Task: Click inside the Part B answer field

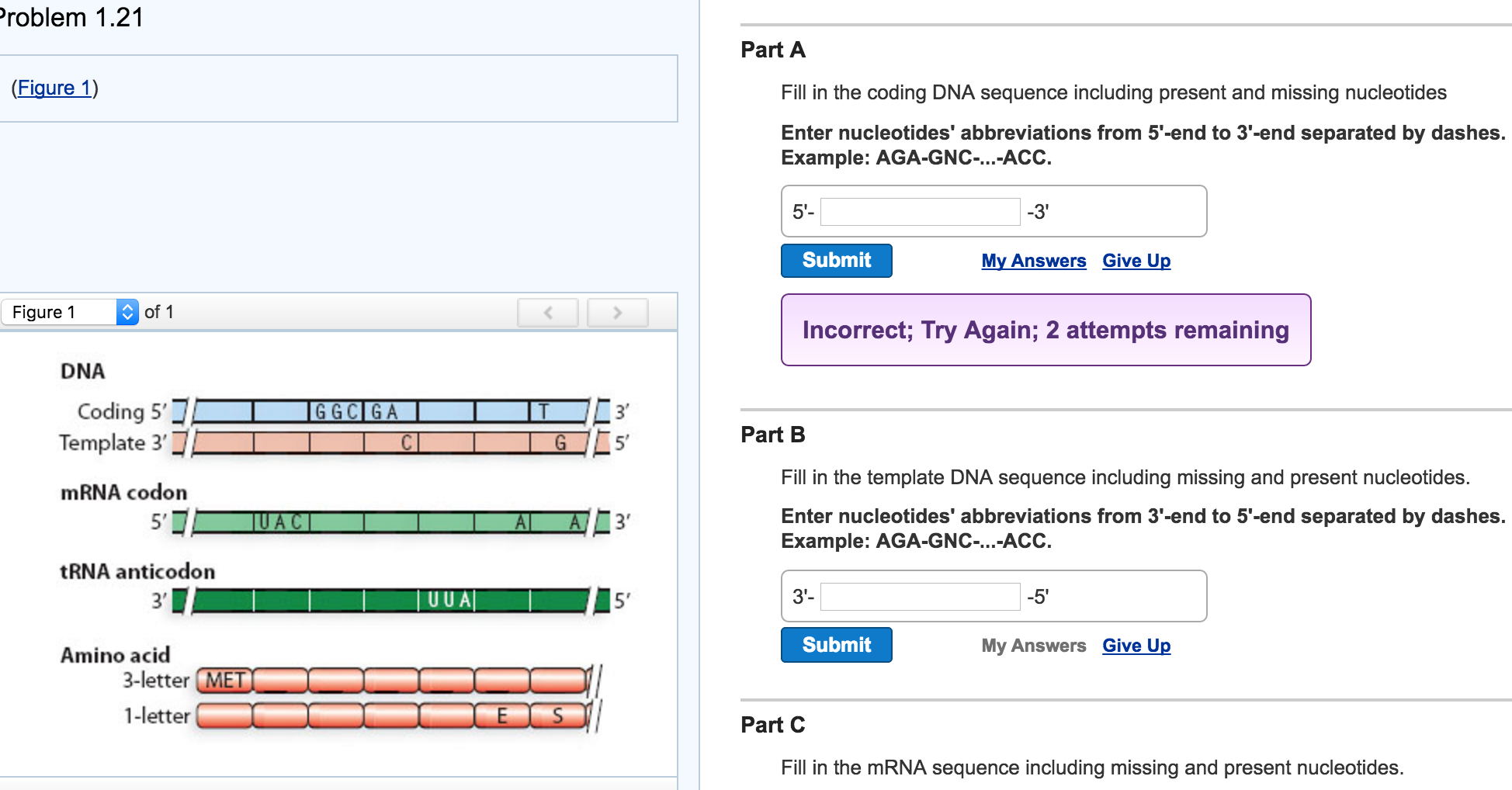Action: 919,595
